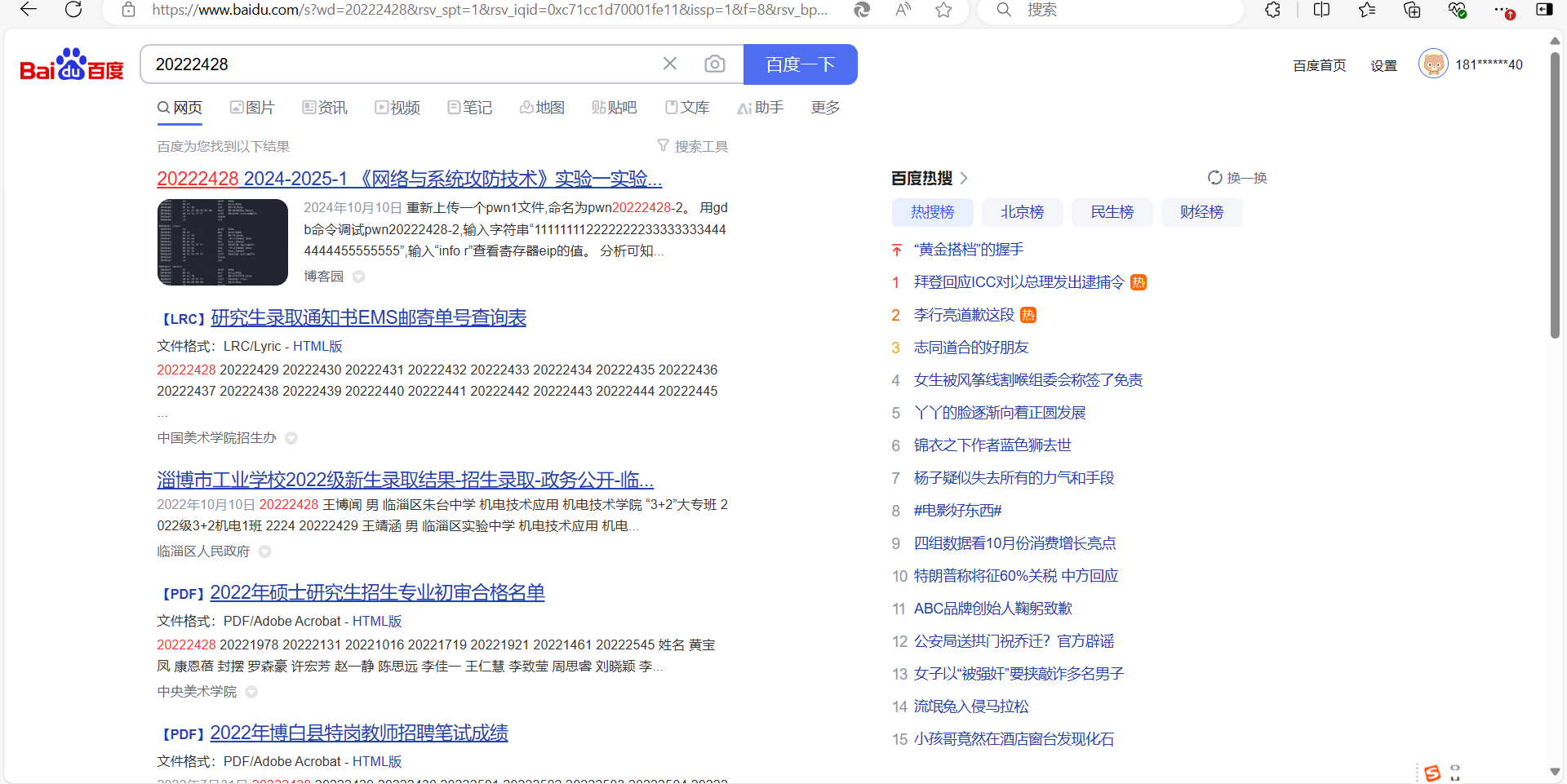
Task: Open 设置 link at top right
Action: 1384,65
